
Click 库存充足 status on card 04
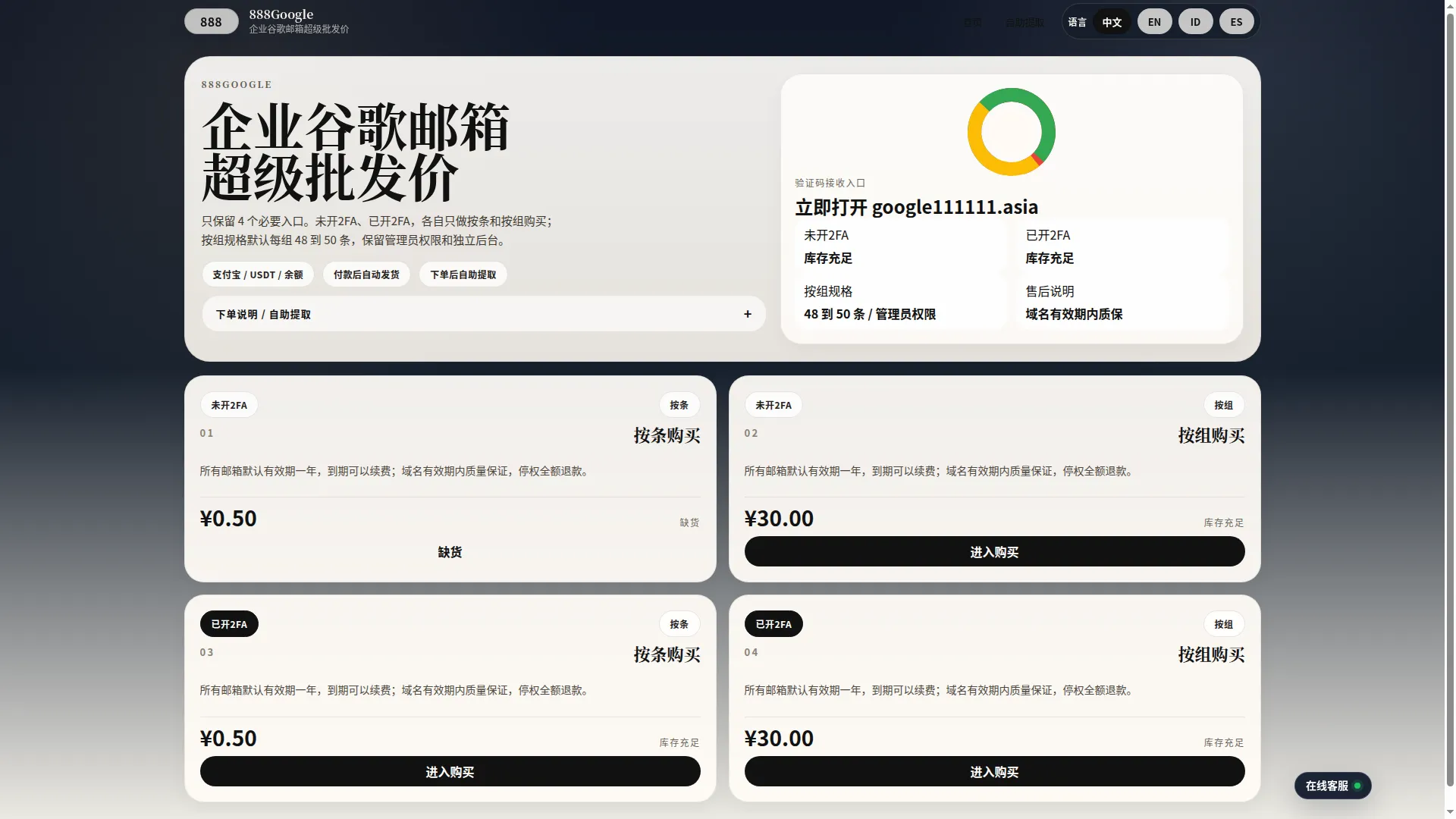click(x=1224, y=742)
